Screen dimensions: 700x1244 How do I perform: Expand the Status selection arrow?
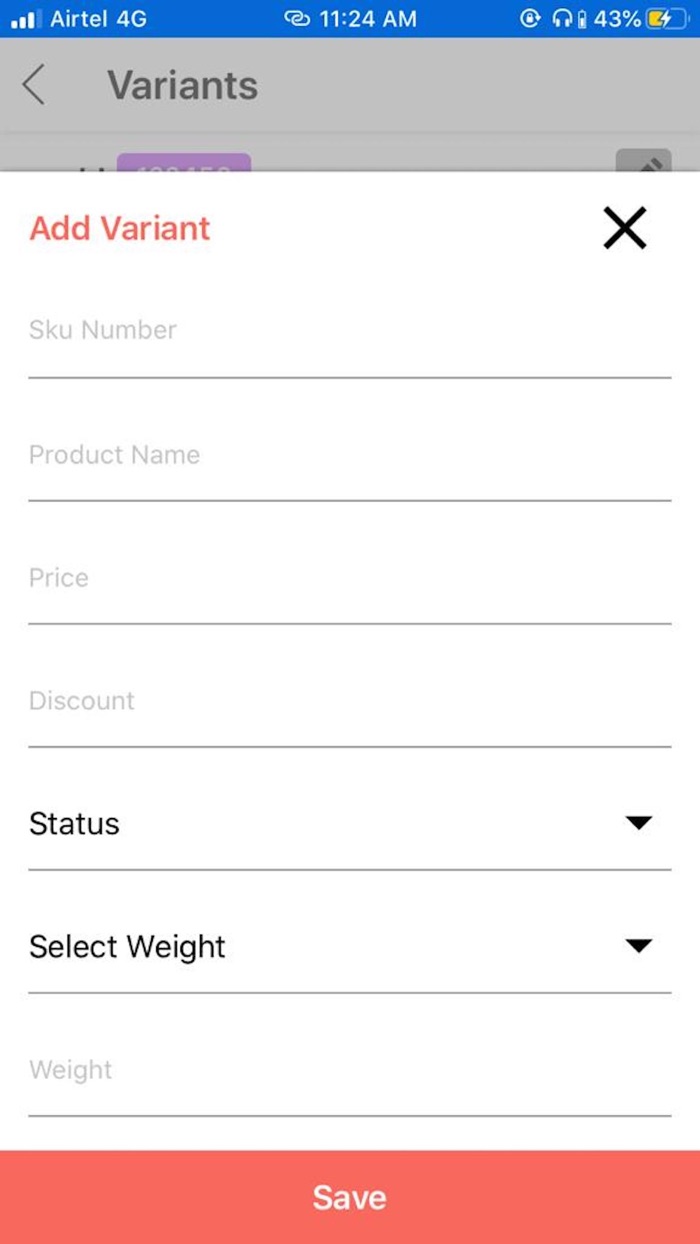click(x=638, y=823)
